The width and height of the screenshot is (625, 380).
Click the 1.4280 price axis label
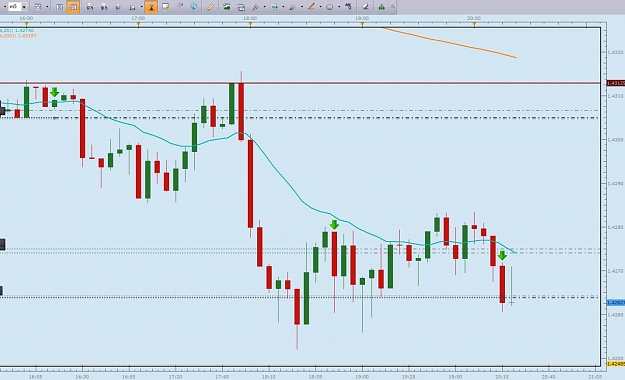[615, 227]
